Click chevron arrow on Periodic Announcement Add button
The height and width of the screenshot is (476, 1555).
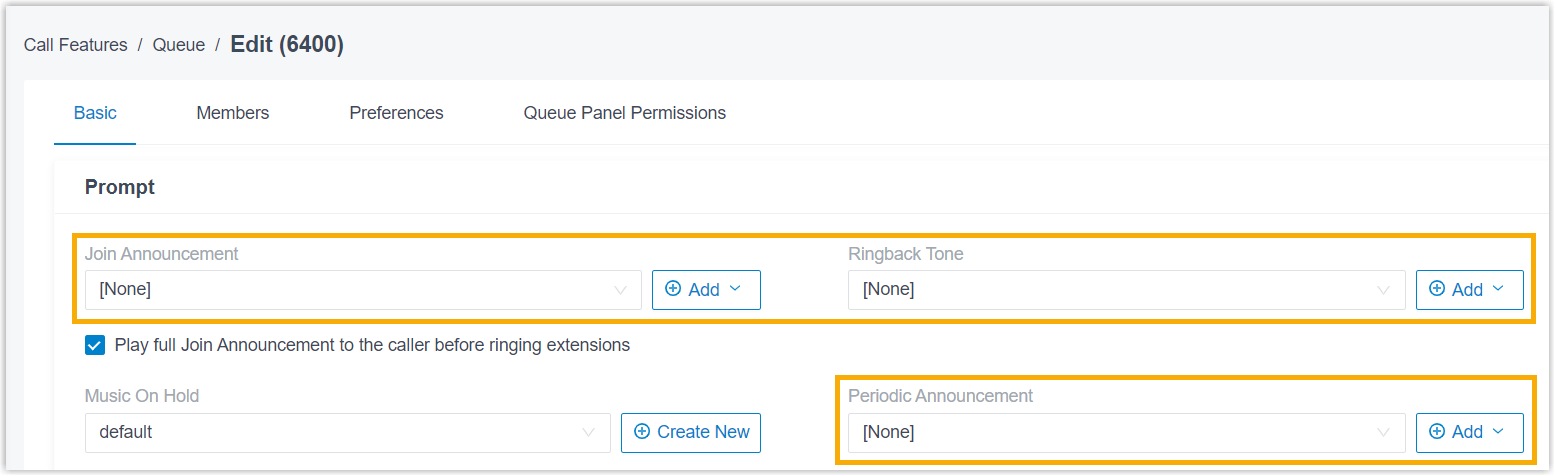click(x=1498, y=432)
